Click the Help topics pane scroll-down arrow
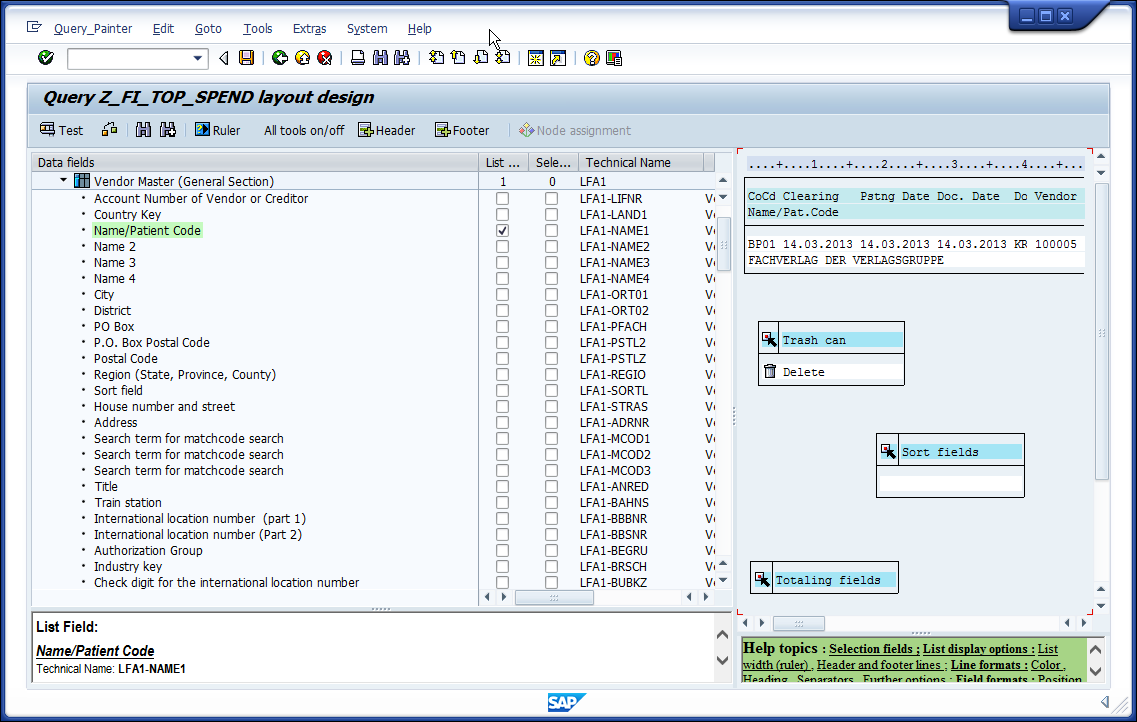Image resolution: width=1137 pixels, height=722 pixels. point(1096,672)
